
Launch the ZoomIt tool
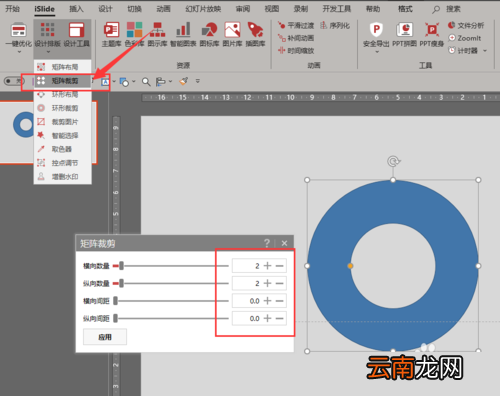pos(465,38)
